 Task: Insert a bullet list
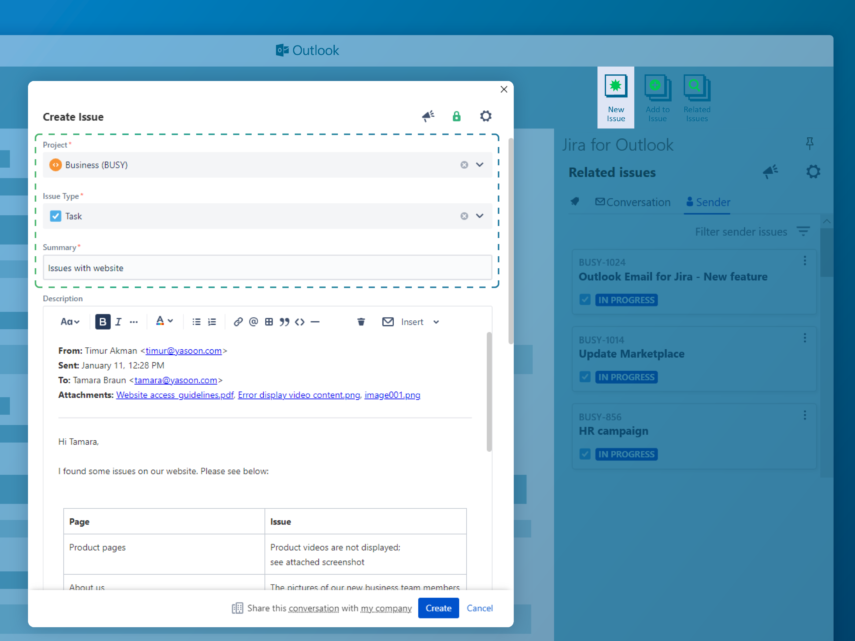pos(196,322)
